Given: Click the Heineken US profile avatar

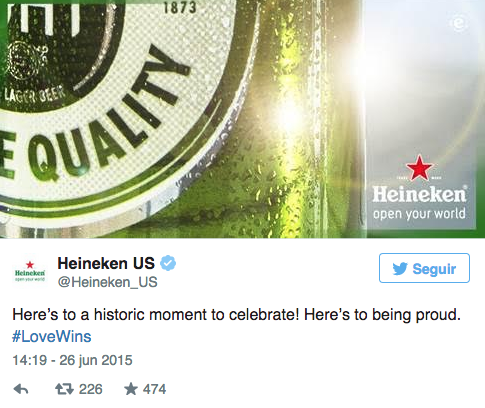Looking at the screenshot, I should [30, 272].
